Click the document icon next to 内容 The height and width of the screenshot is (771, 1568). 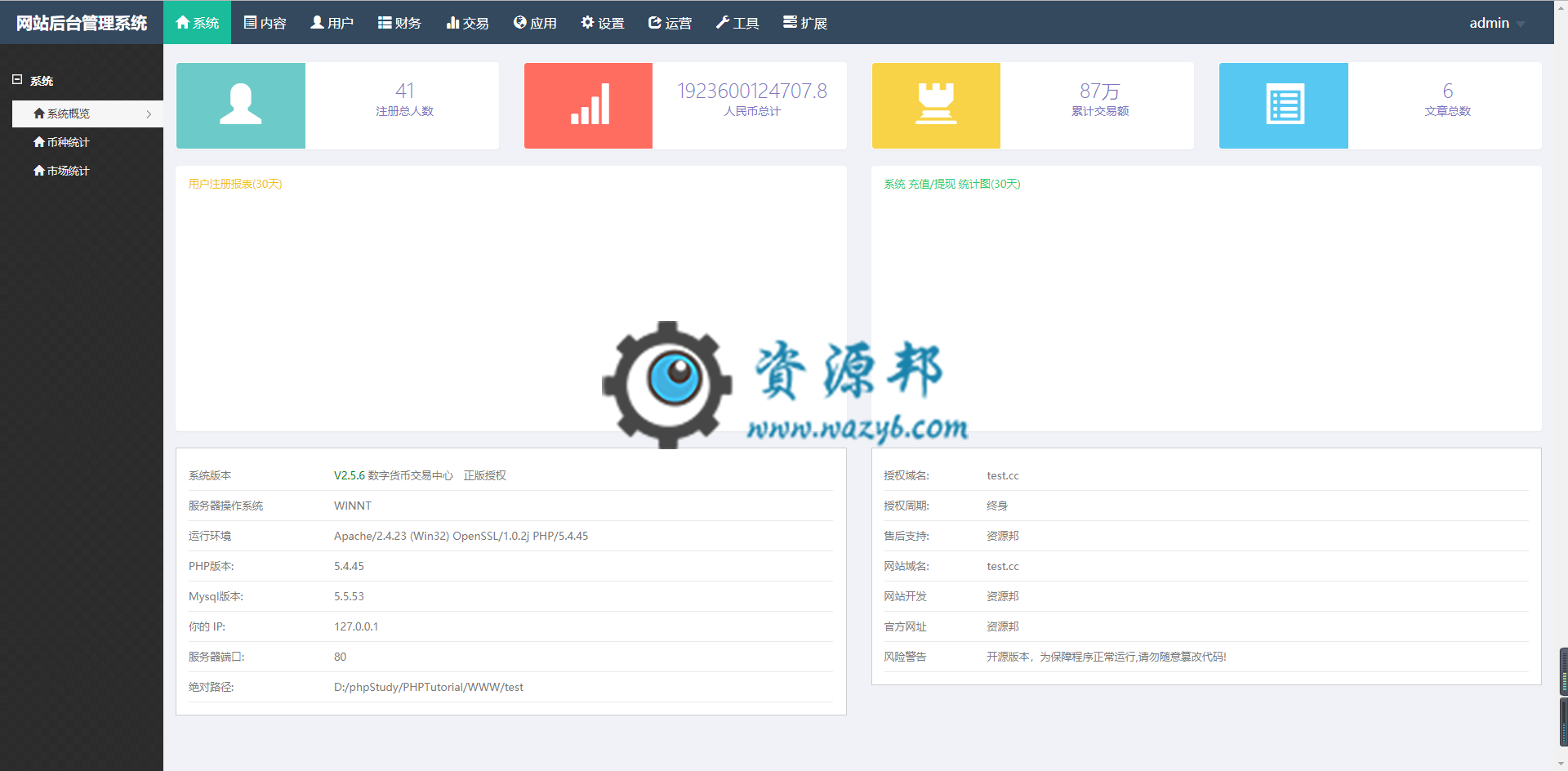[250, 22]
